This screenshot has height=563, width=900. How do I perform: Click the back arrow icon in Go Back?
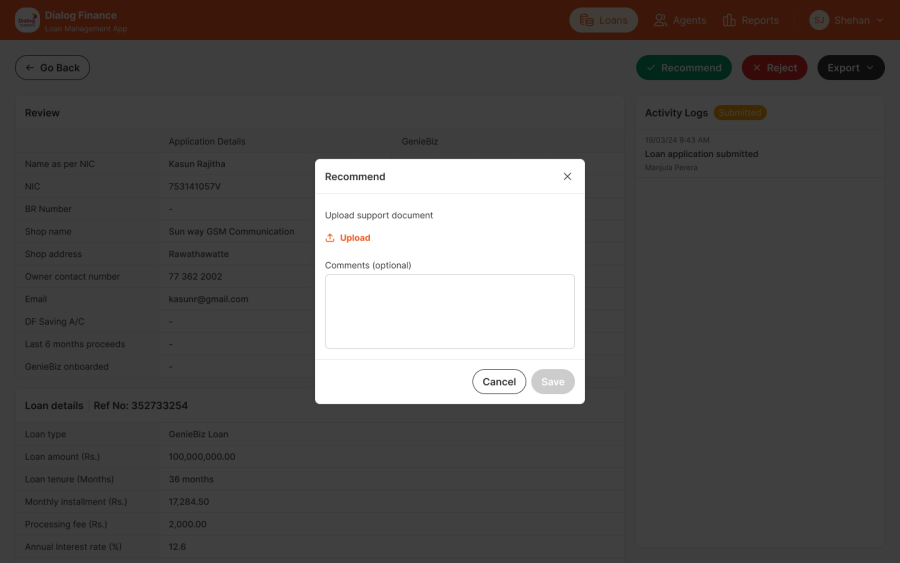30,68
